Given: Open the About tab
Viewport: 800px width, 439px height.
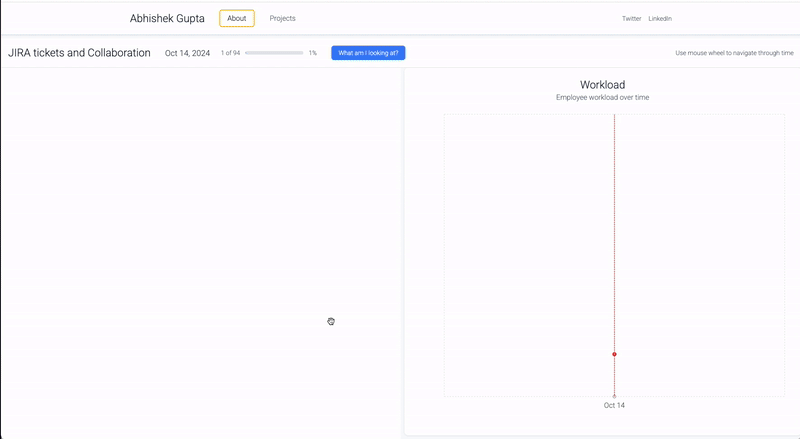Looking at the screenshot, I should [x=237, y=18].
